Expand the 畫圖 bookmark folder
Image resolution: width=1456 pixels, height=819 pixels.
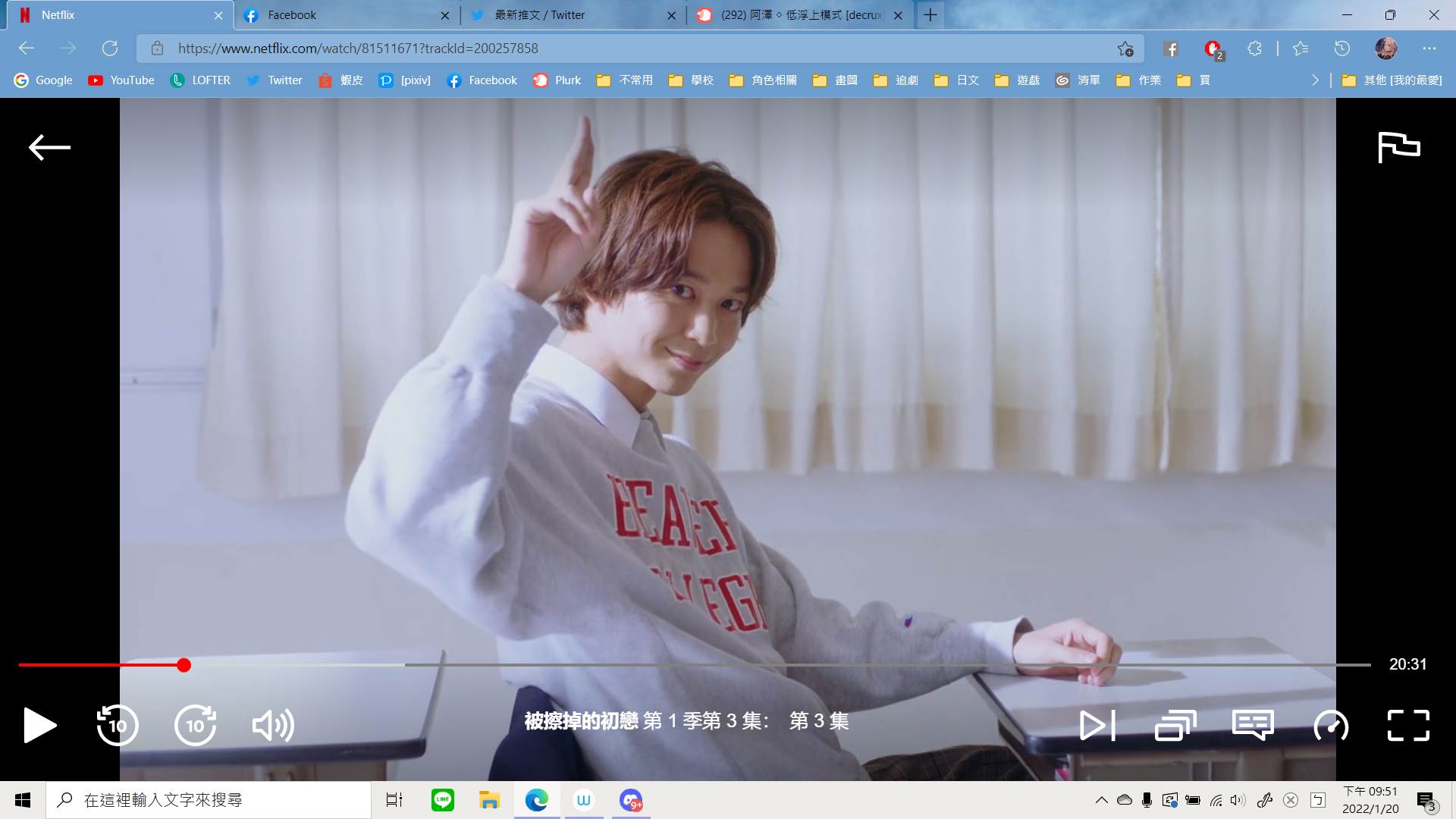click(835, 80)
